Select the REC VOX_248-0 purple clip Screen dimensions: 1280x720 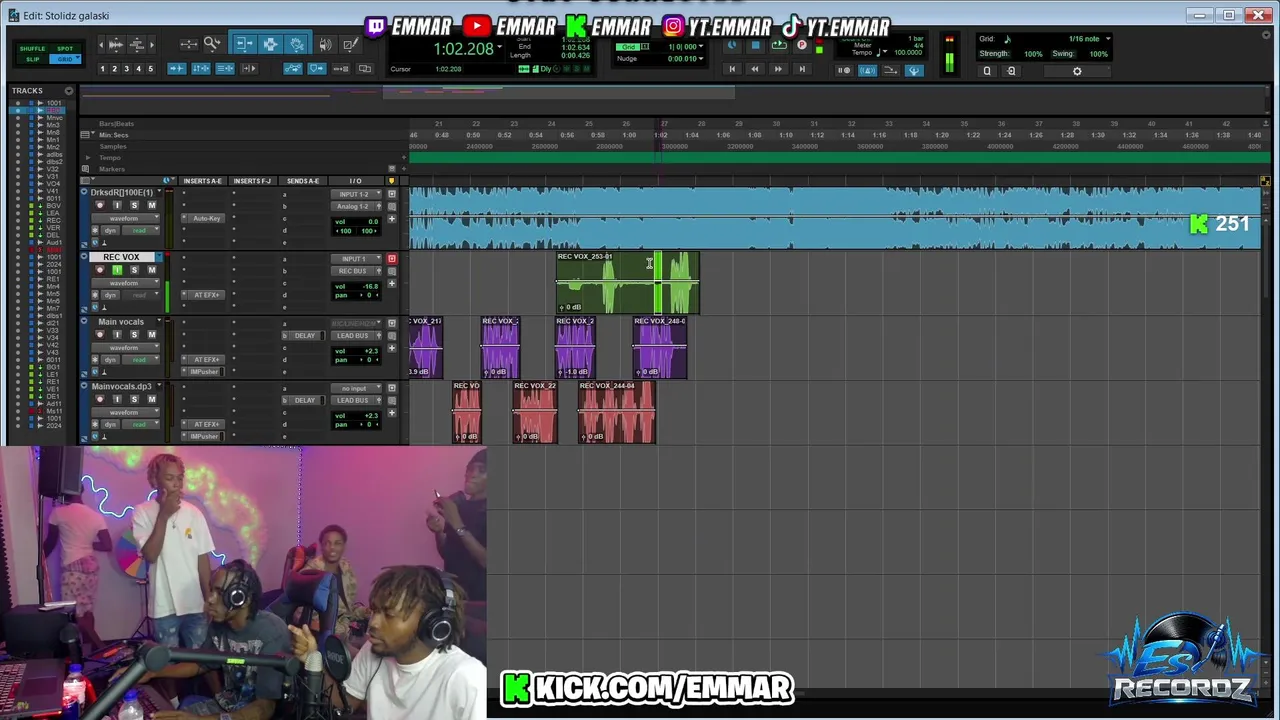[x=659, y=348]
